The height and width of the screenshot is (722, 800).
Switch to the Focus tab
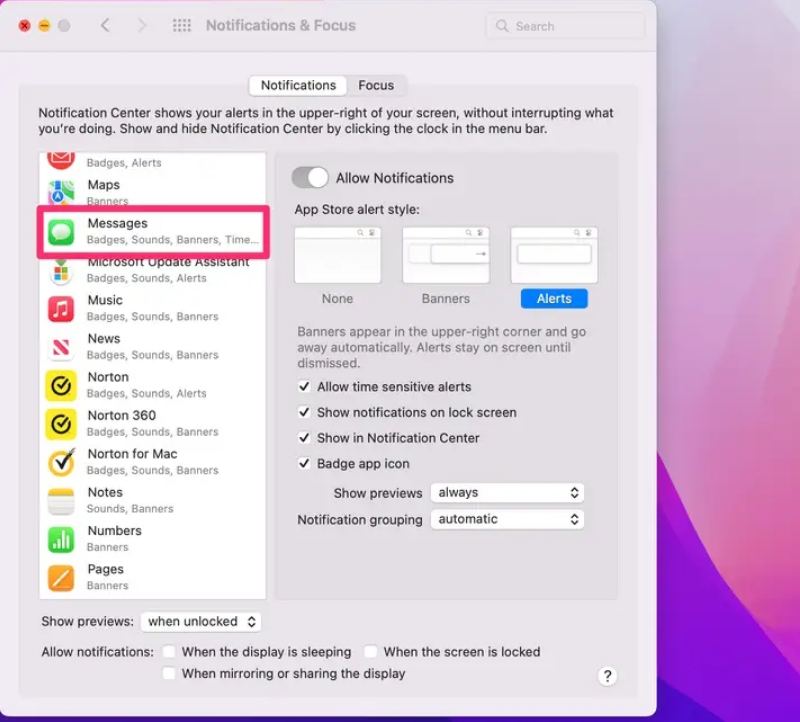coord(377,85)
